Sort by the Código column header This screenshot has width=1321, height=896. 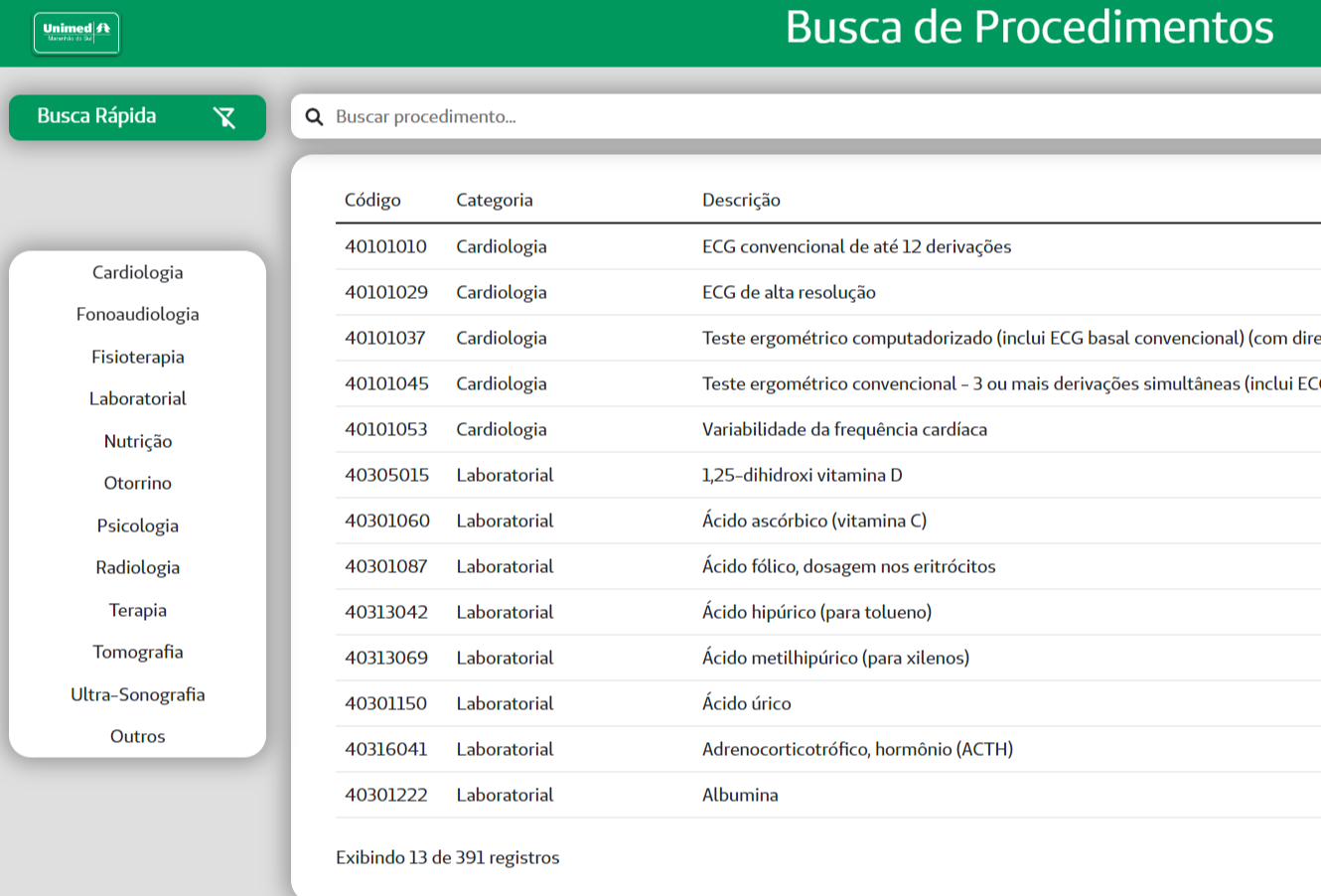point(372,200)
